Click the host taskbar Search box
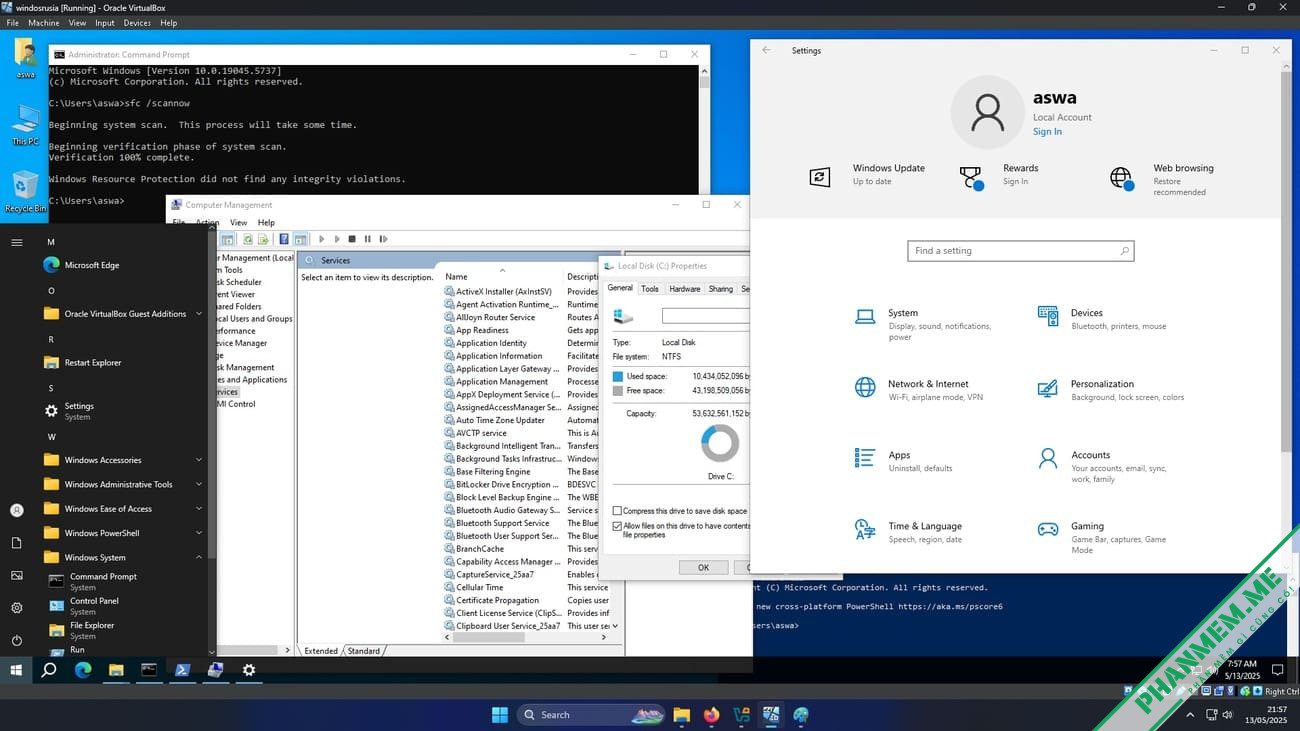This screenshot has height=731, width=1300. (592, 715)
